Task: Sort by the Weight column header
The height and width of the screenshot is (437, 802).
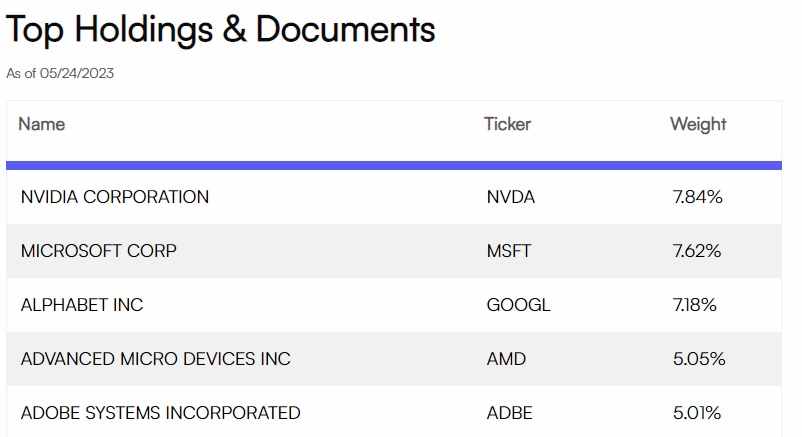Action: click(x=698, y=125)
